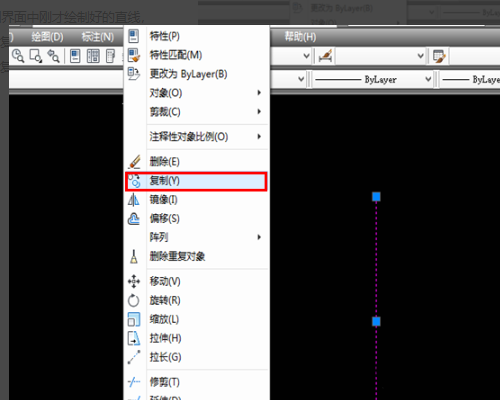This screenshot has height=400, width=500.
Task: Click the zoom window toolbar icon
Action: 36,56
